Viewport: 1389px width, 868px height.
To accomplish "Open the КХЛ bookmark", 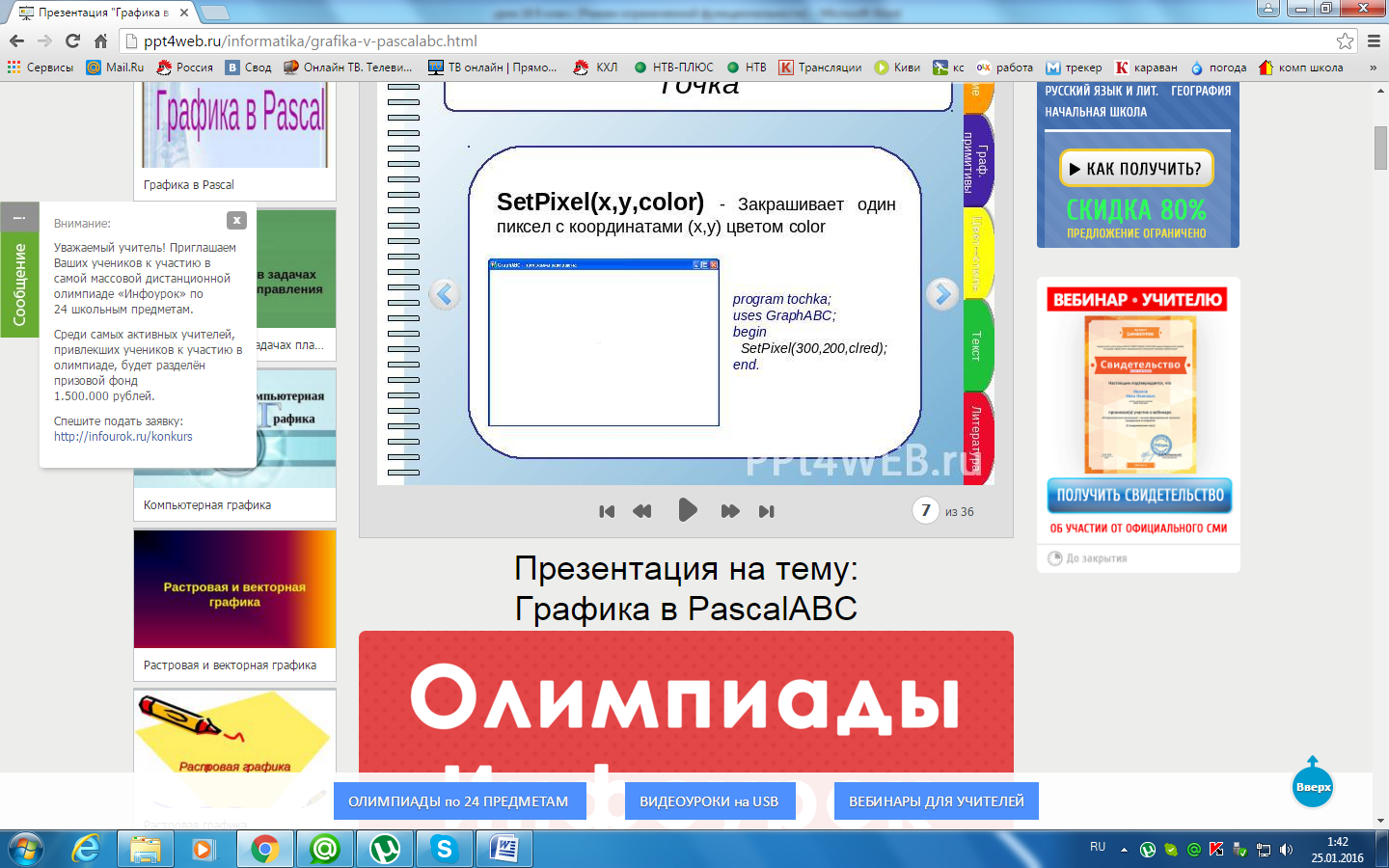I will tap(595, 68).
